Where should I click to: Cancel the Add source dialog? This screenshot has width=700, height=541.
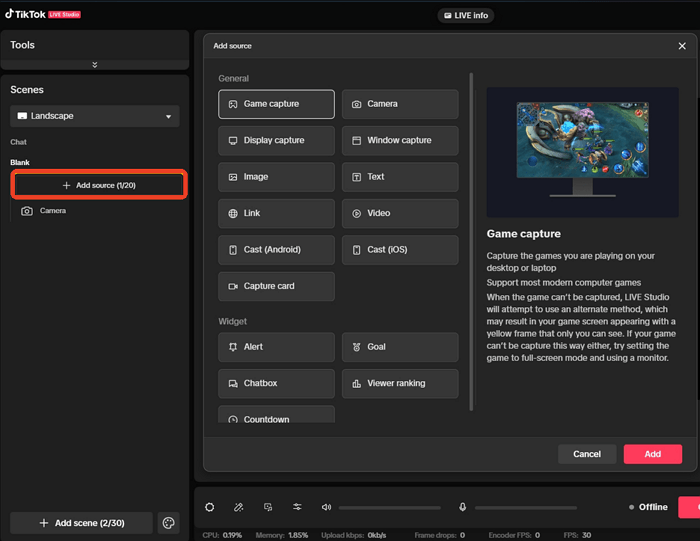pos(587,454)
